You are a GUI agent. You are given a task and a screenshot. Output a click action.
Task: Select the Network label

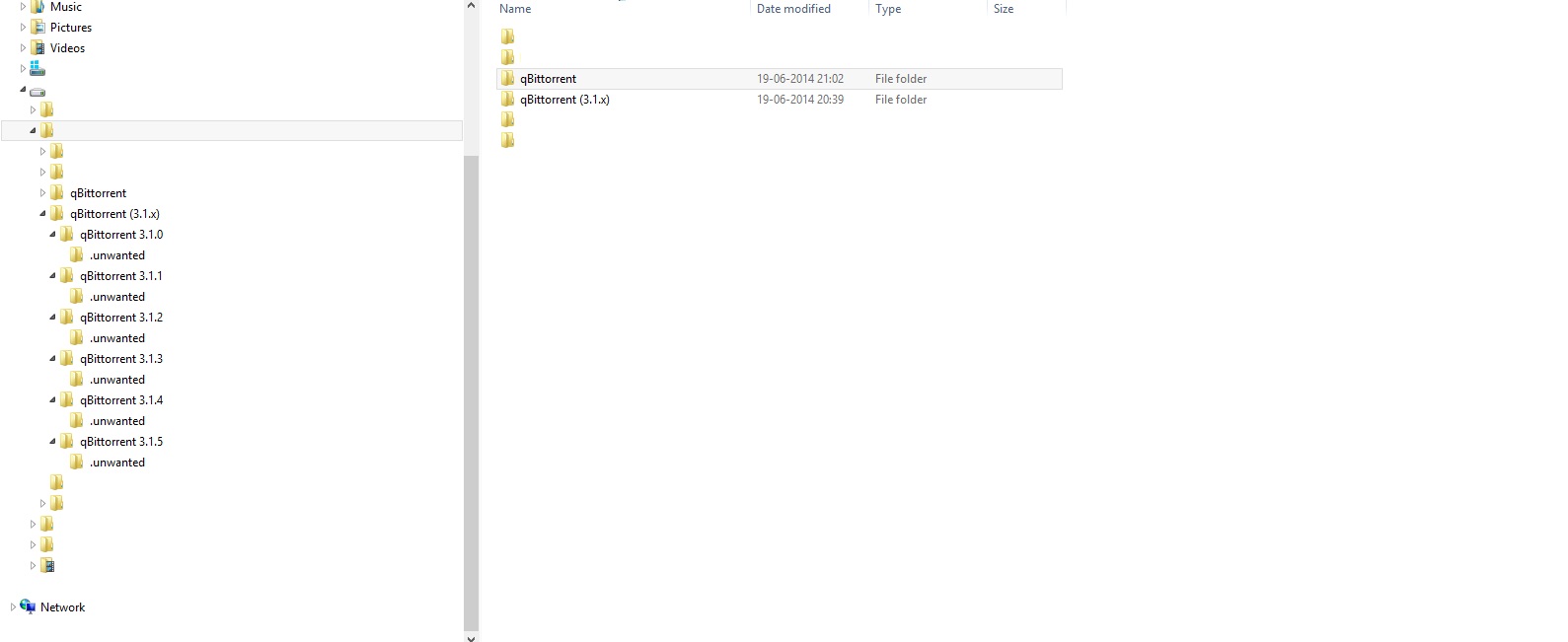click(62, 607)
